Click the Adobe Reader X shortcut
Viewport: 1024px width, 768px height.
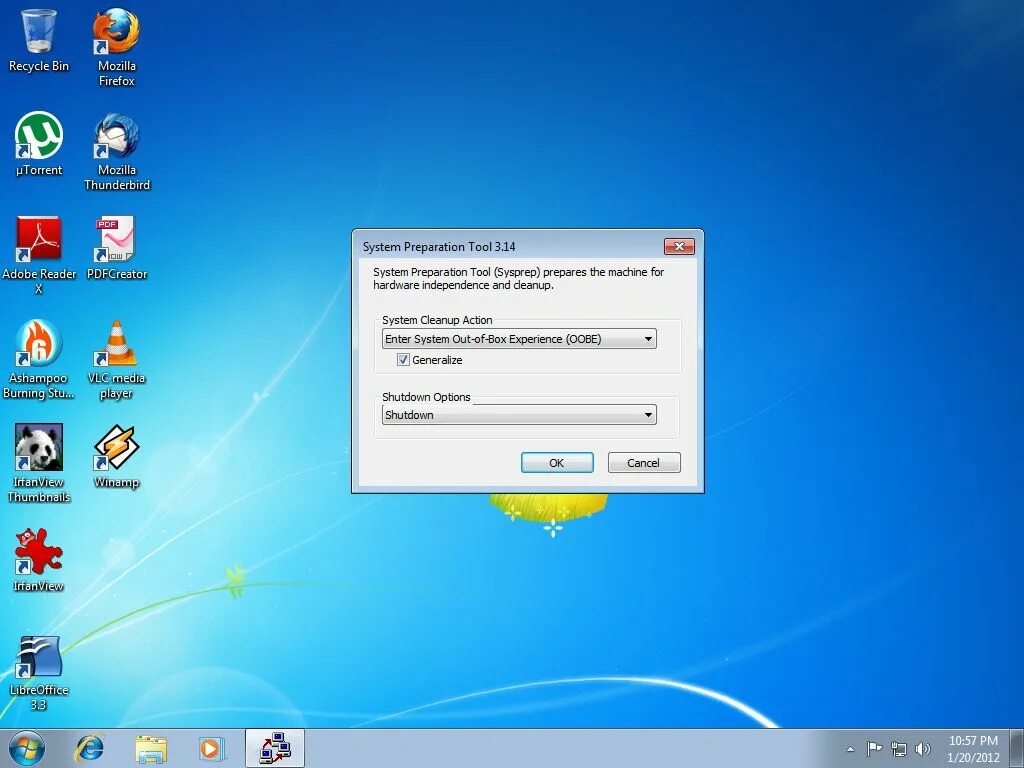(39, 255)
